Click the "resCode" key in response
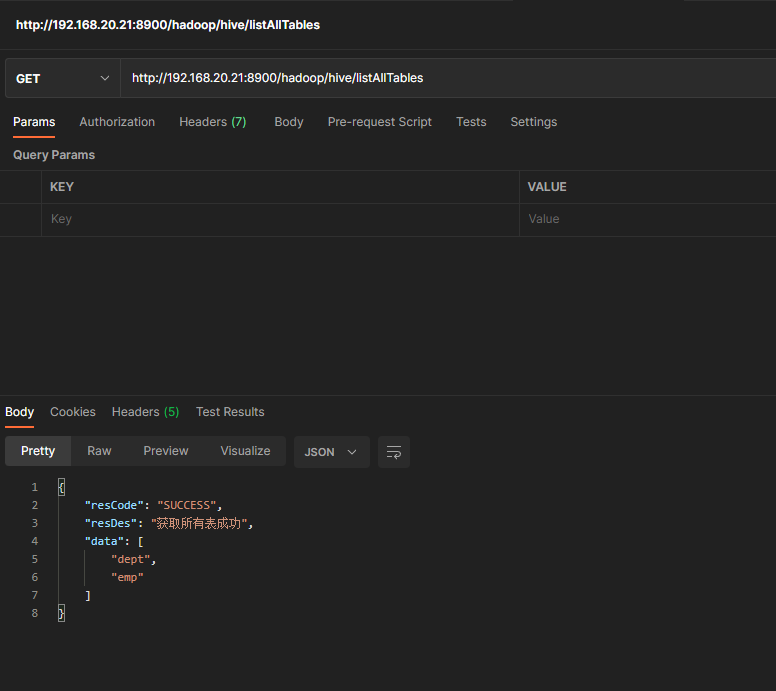The width and height of the screenshot is (776, 691). point(114,505)
